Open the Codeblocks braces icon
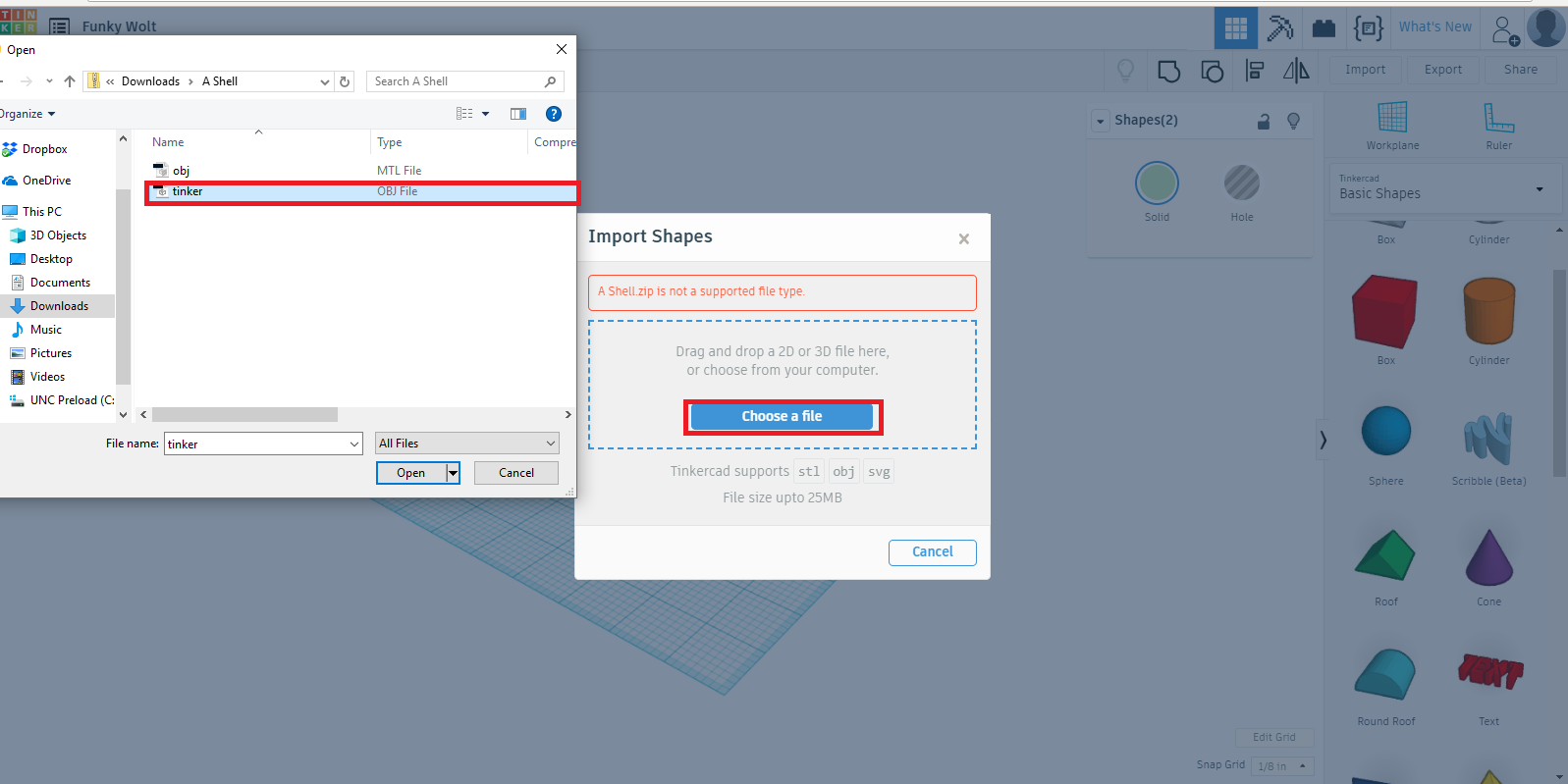Image resolution: width=1568 pixels, height=784 pixels. coord(1368,27)
